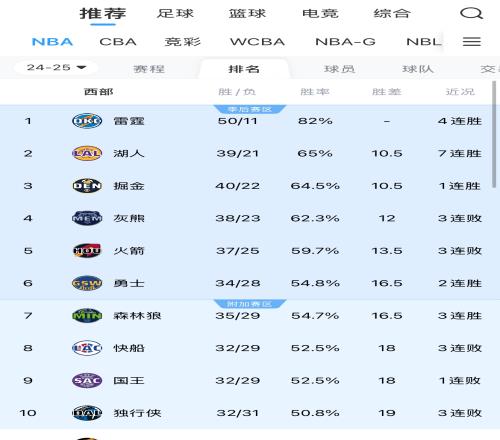The image size is (500, 440).
Task: Tap the Grizzlies MEM team logo
Action: click(x=87, y=218)
